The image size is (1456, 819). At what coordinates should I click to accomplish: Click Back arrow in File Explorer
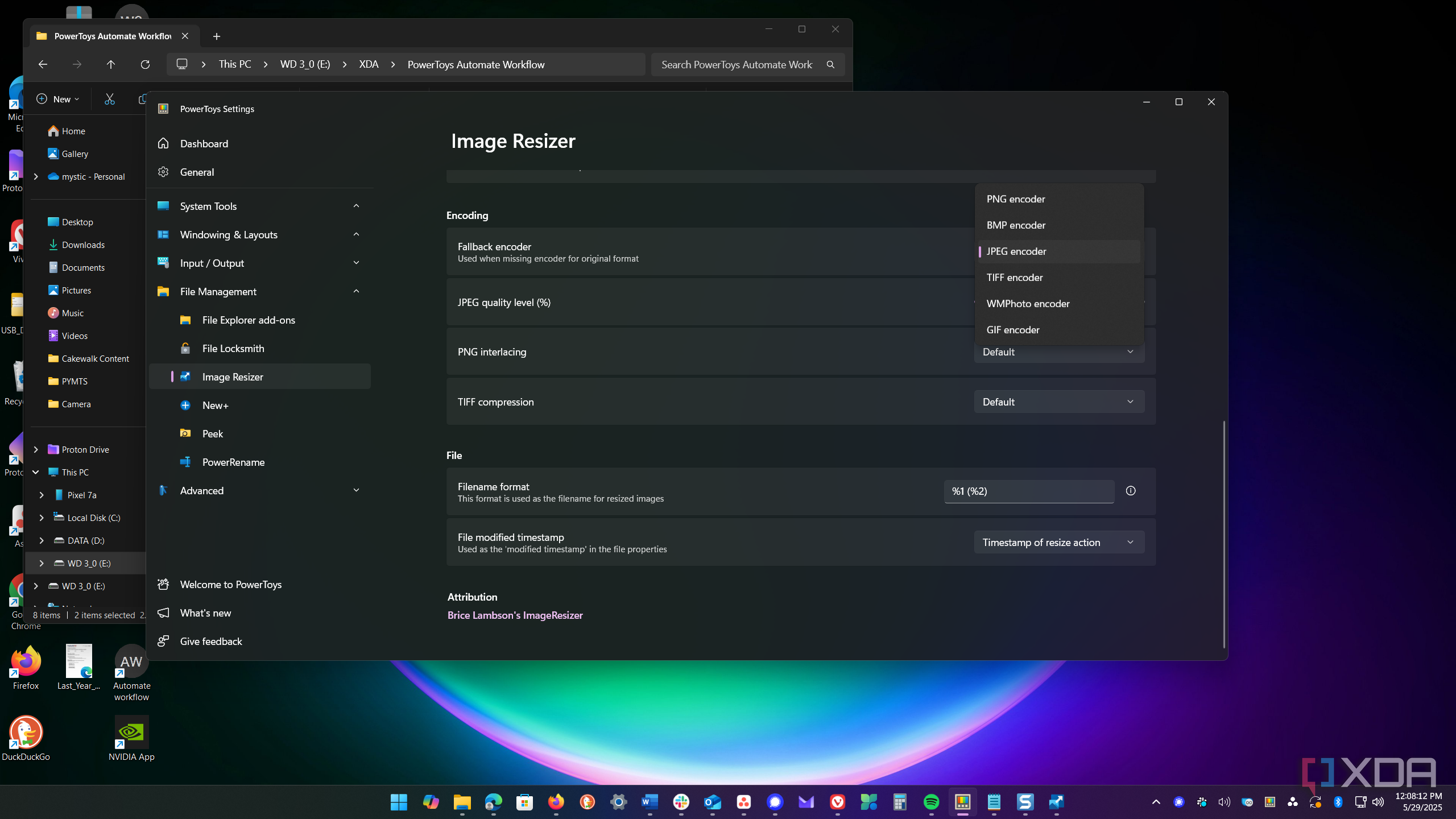tap(43, 64)
